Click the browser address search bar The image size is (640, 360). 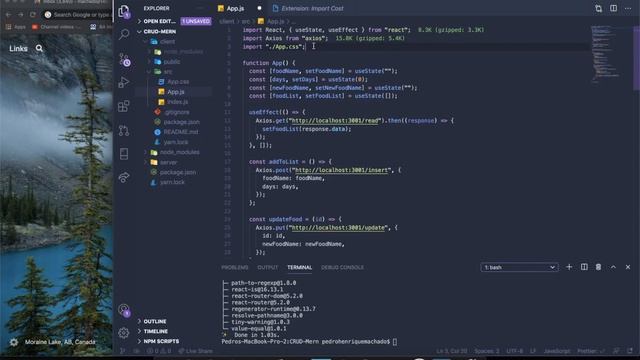pos(77,15)
